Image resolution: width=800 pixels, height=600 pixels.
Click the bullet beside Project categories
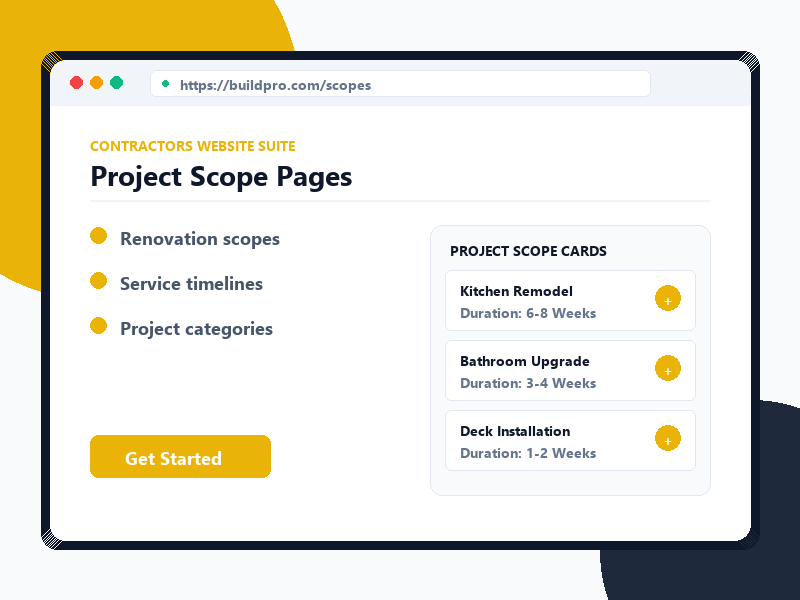[x=98, y=326]
